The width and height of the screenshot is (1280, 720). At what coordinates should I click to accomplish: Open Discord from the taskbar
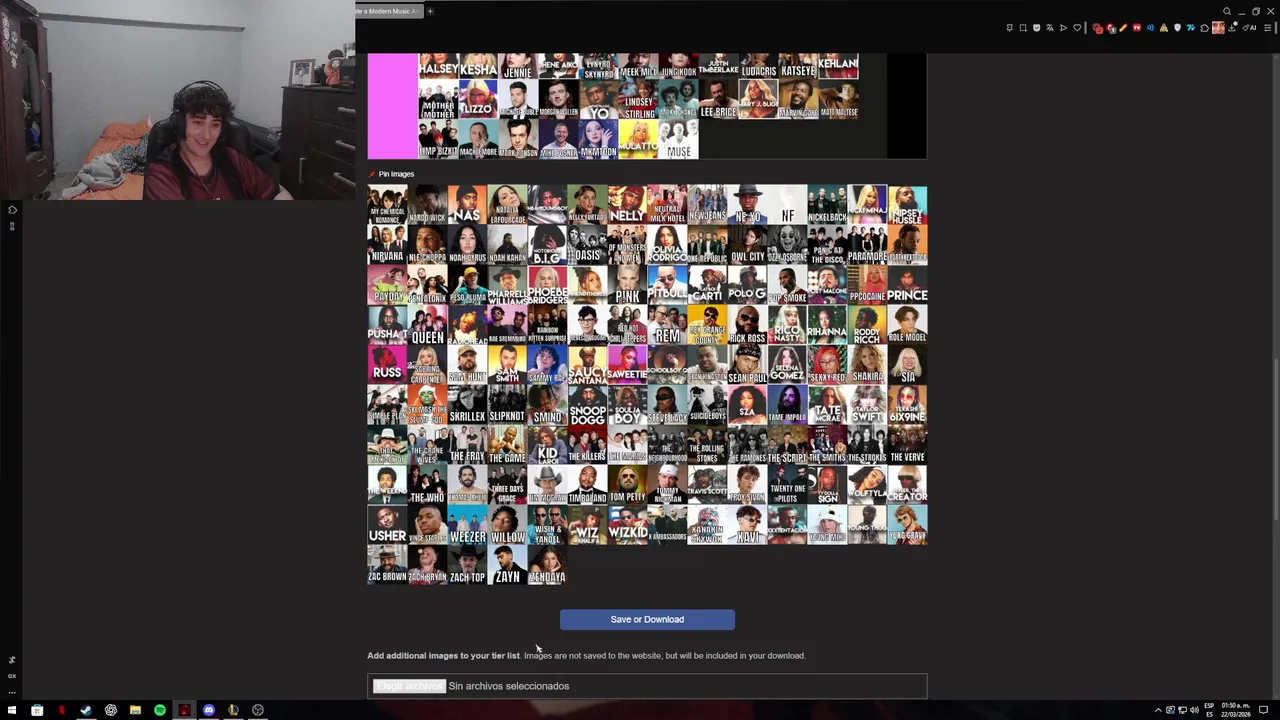point(209,710)
